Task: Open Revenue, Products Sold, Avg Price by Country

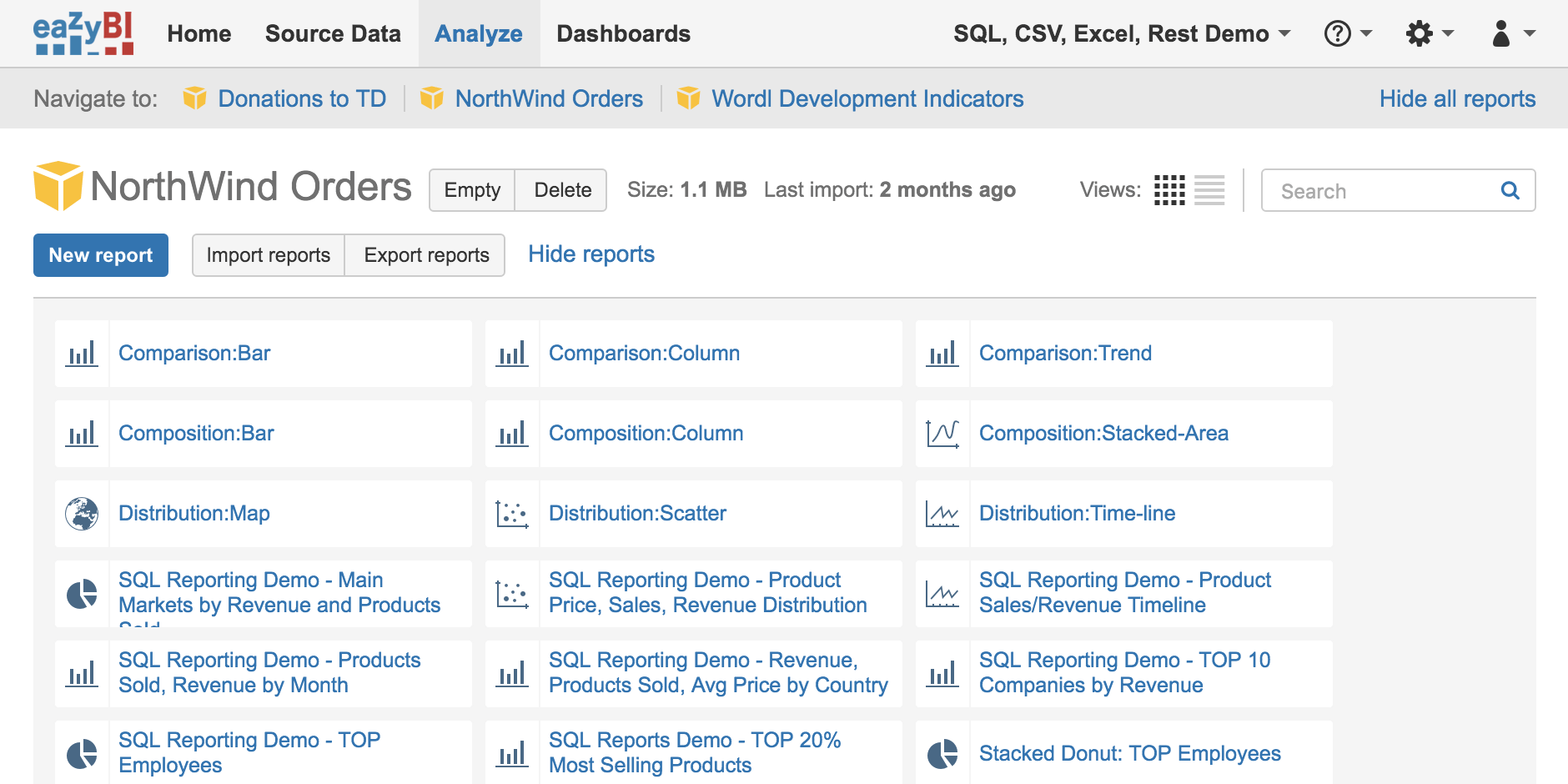Action: 718,672
